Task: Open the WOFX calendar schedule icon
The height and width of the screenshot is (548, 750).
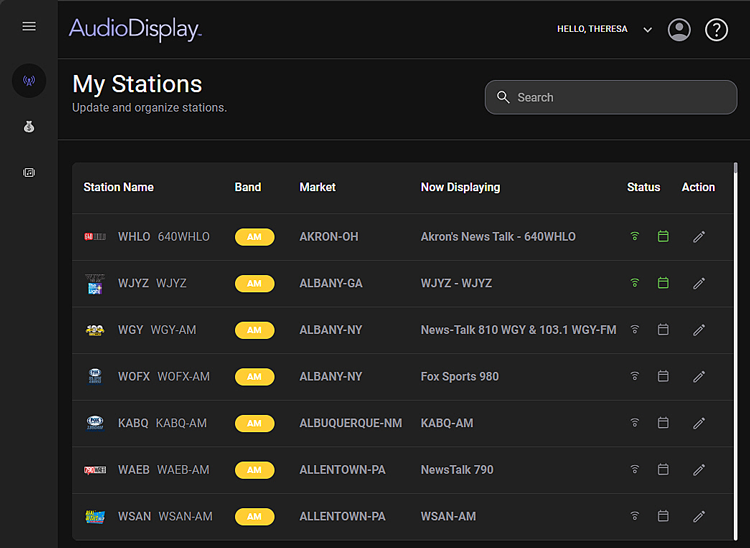Action: pos(663,376)
